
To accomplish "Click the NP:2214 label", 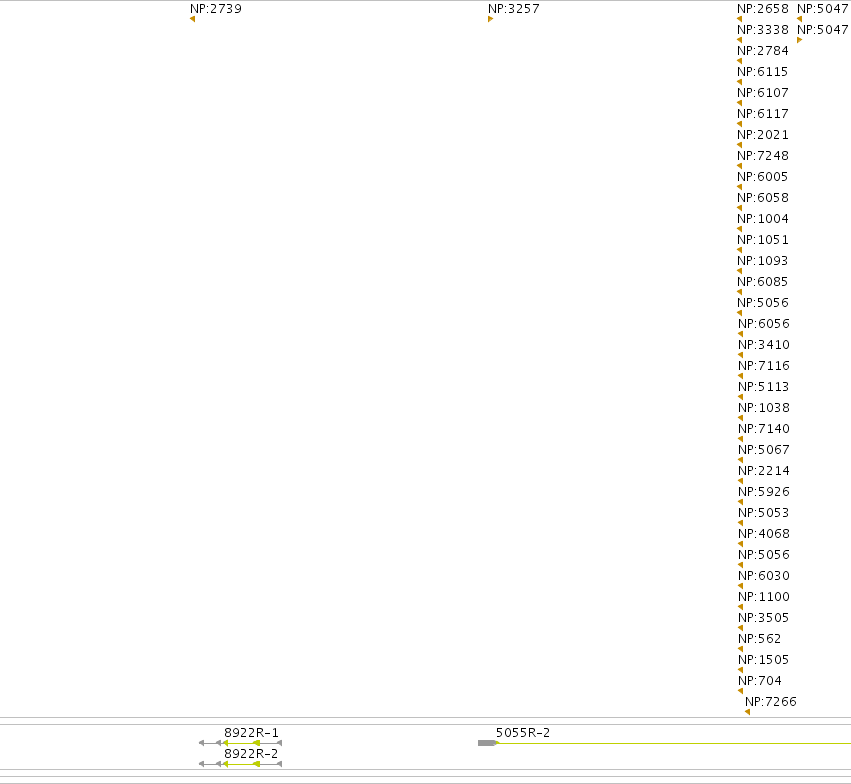I will [x=764, y=471].
